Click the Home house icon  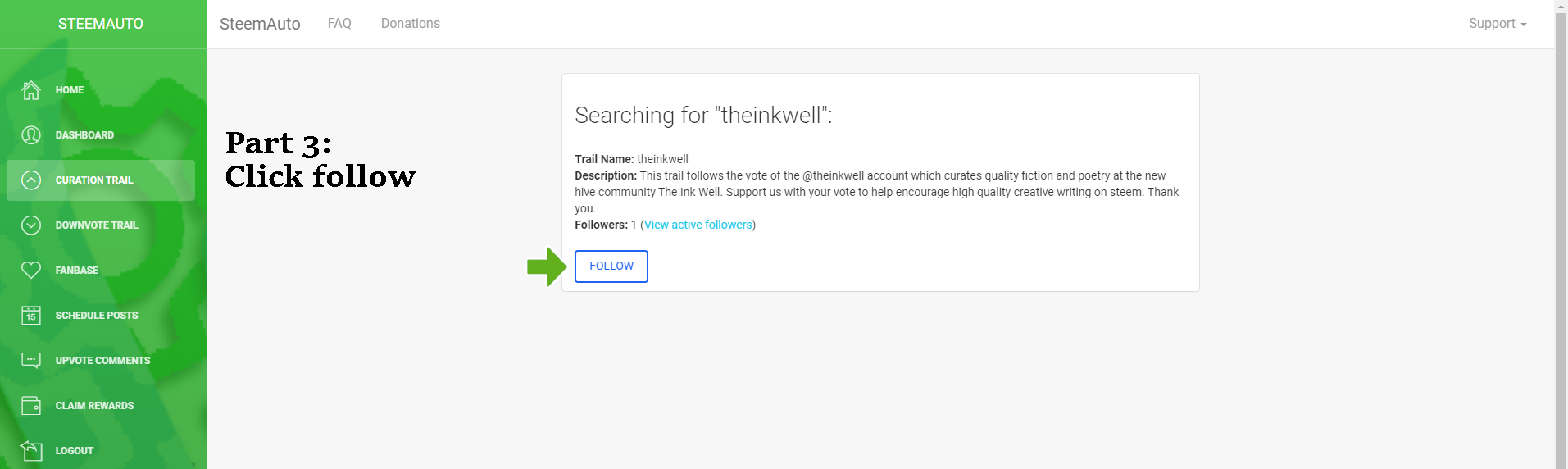[31, 90]
